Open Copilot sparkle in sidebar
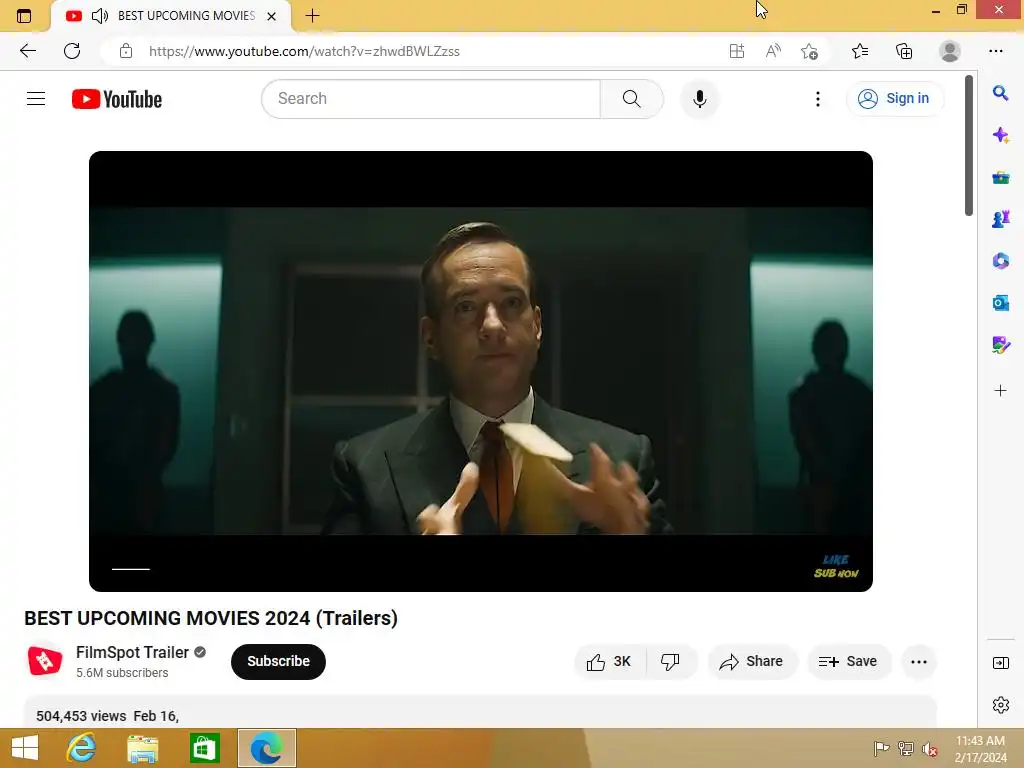Screen dimensions: 1024x768 click(x=1000, y=135)
